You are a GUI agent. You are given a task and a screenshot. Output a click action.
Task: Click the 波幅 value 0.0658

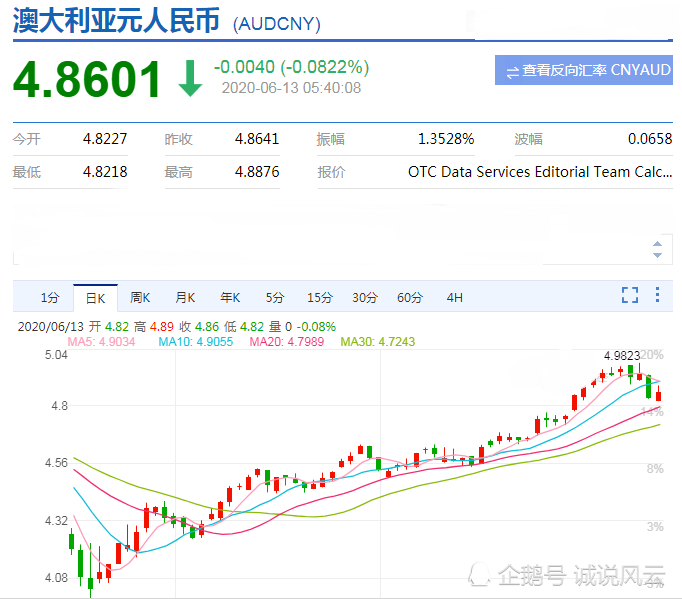point(650,139)
